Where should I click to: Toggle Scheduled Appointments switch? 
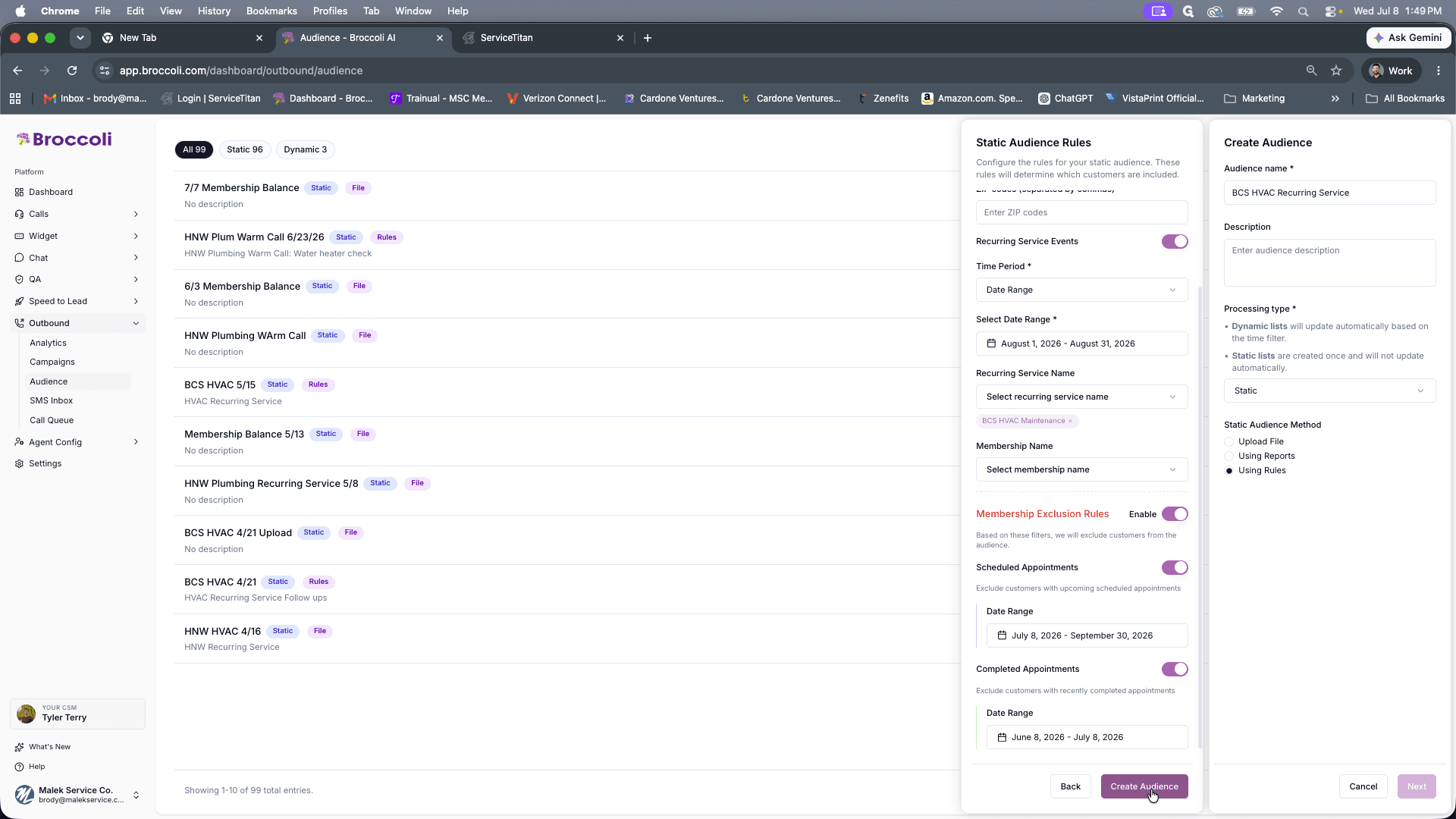pos(1175,567)
